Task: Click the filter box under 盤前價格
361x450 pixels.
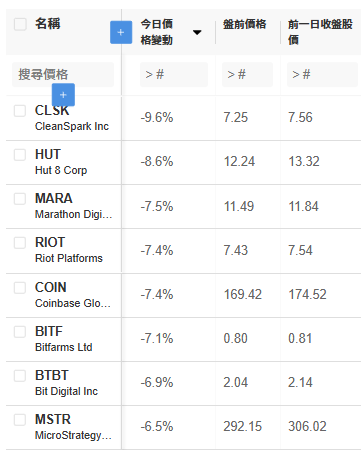Action: 247,74
